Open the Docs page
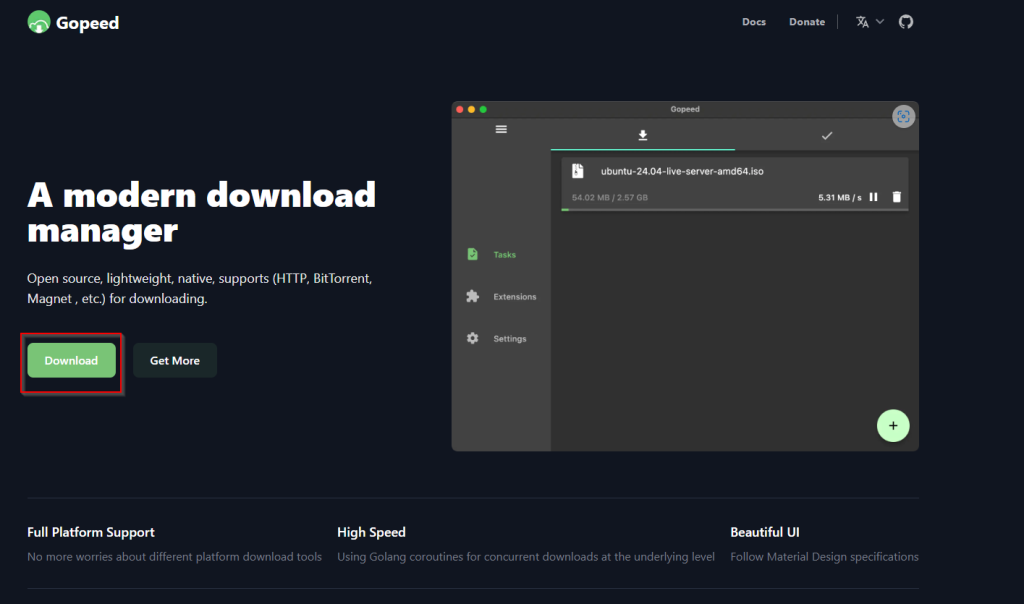The image size is (1024, 604). pyautogui.click(x=754, y=22)
